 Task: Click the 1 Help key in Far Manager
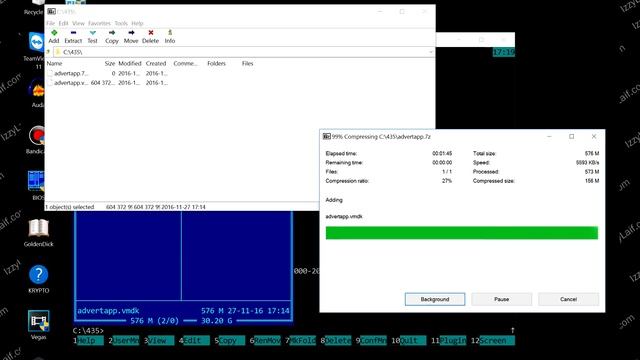(89, 340)
